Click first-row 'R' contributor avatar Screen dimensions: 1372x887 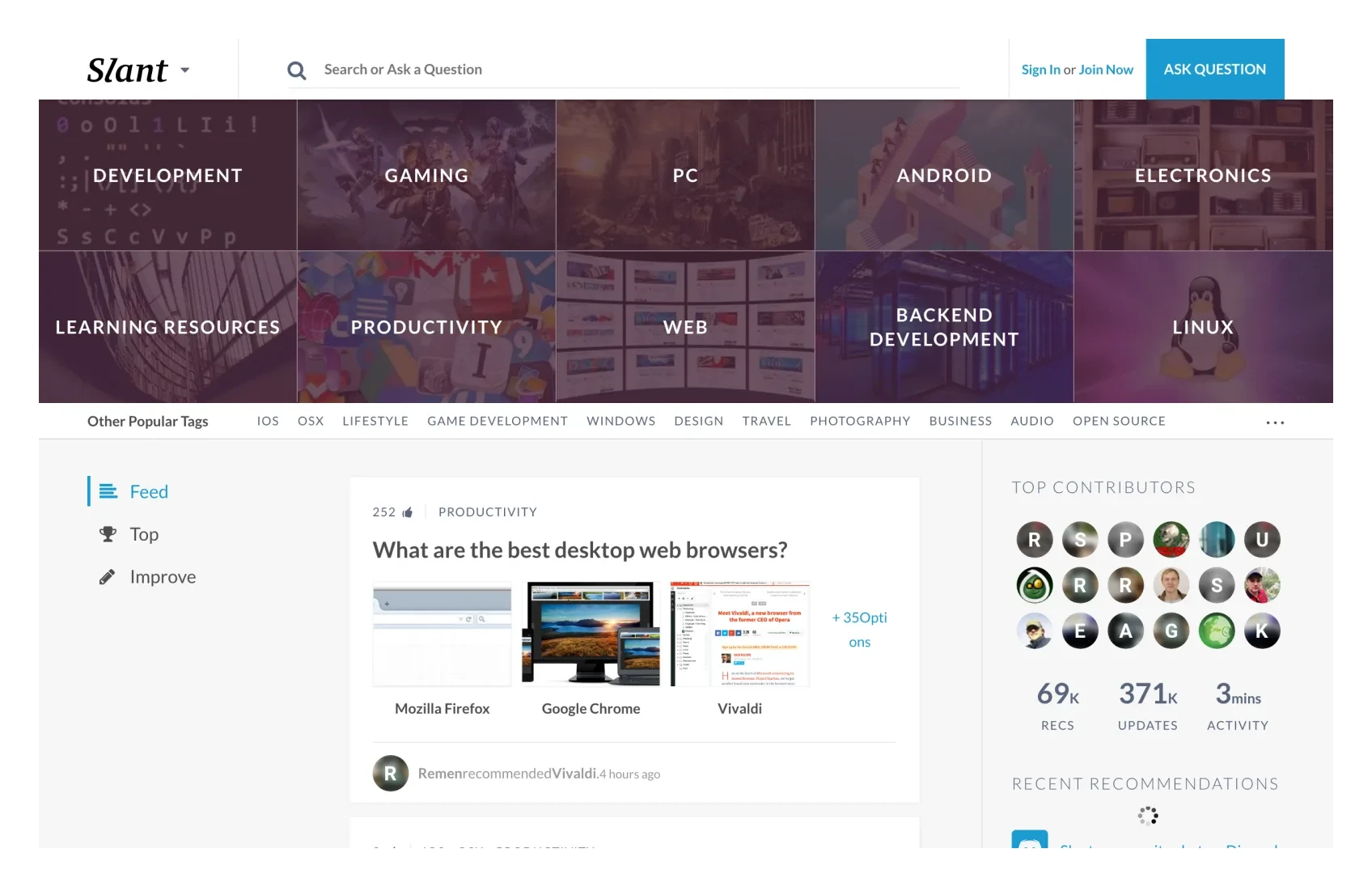[1034, 540]
